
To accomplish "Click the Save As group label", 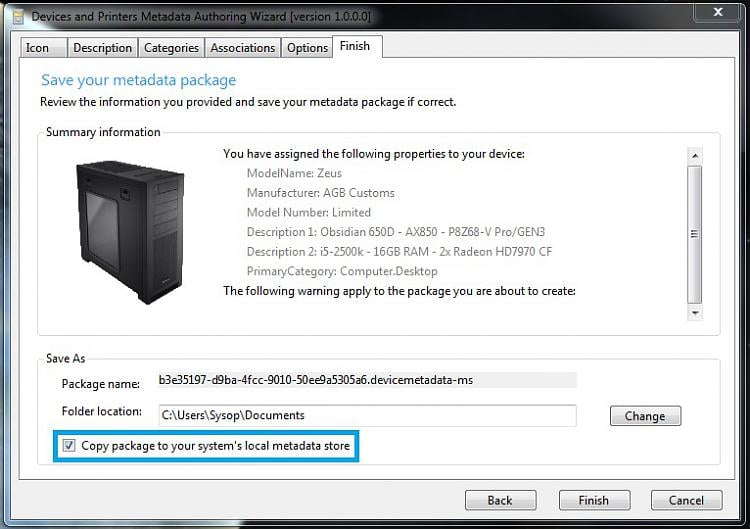I will (66, 358).
